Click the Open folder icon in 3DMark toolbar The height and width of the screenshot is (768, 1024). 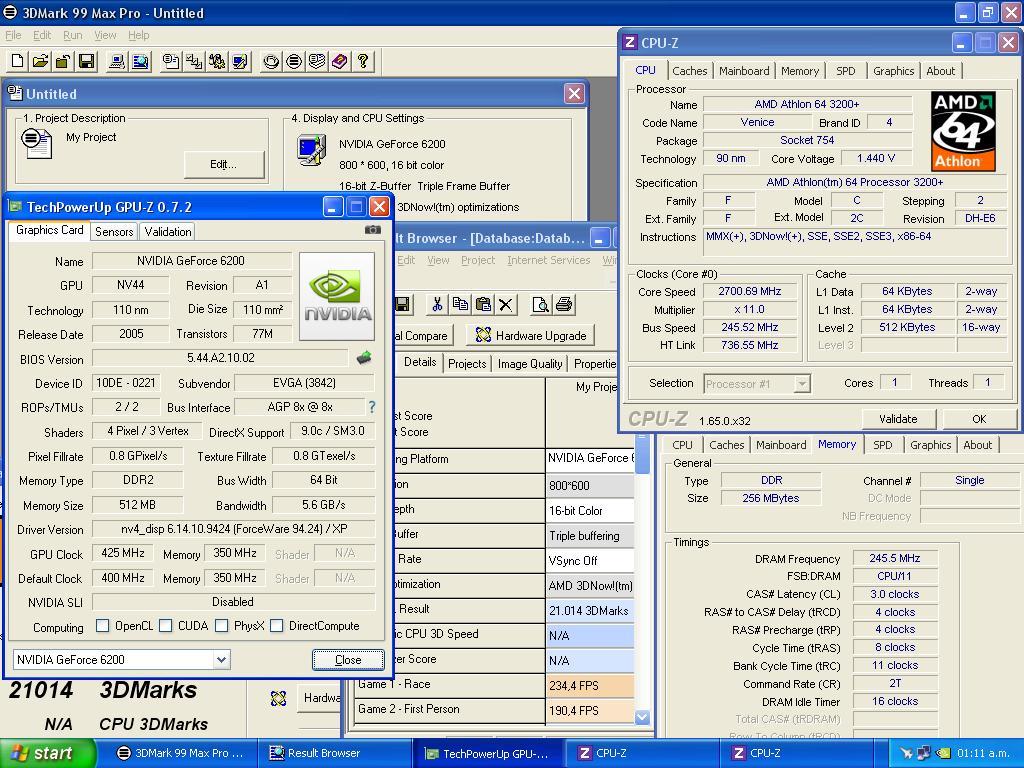coord(40,61)
